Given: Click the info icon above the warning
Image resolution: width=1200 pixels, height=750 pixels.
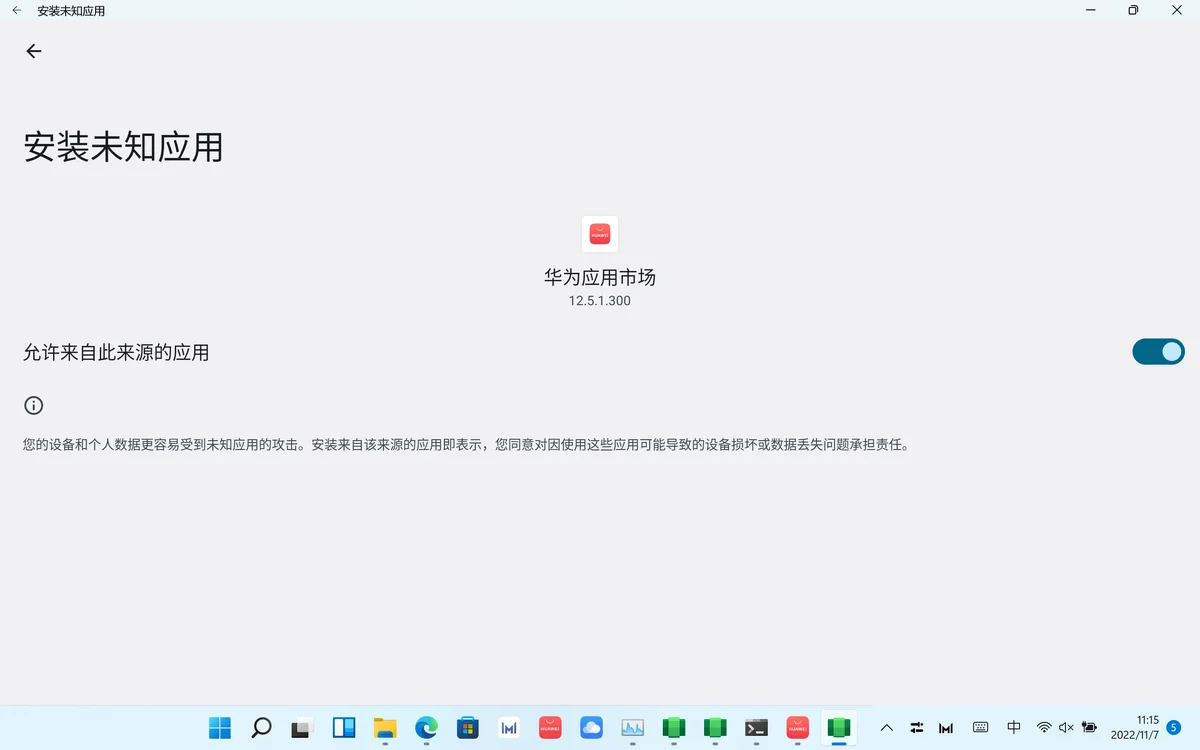Looking at the screenshot, I should (34, 405).
